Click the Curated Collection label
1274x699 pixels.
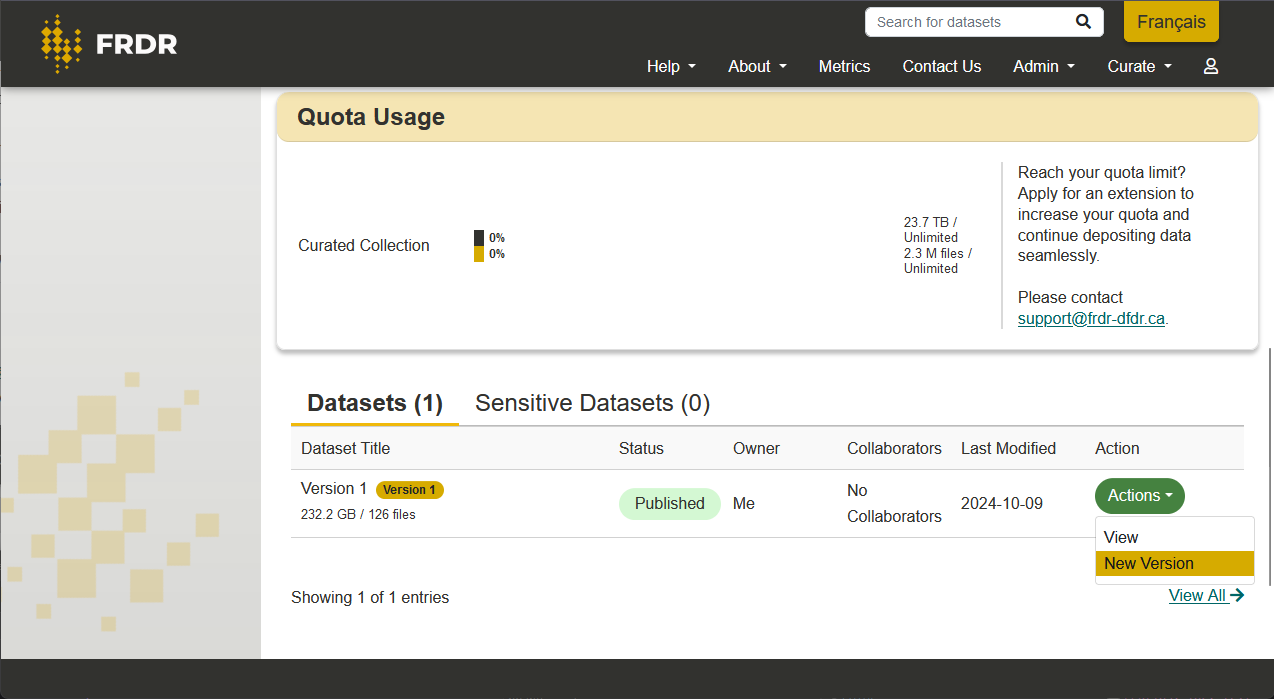[364, 245]
